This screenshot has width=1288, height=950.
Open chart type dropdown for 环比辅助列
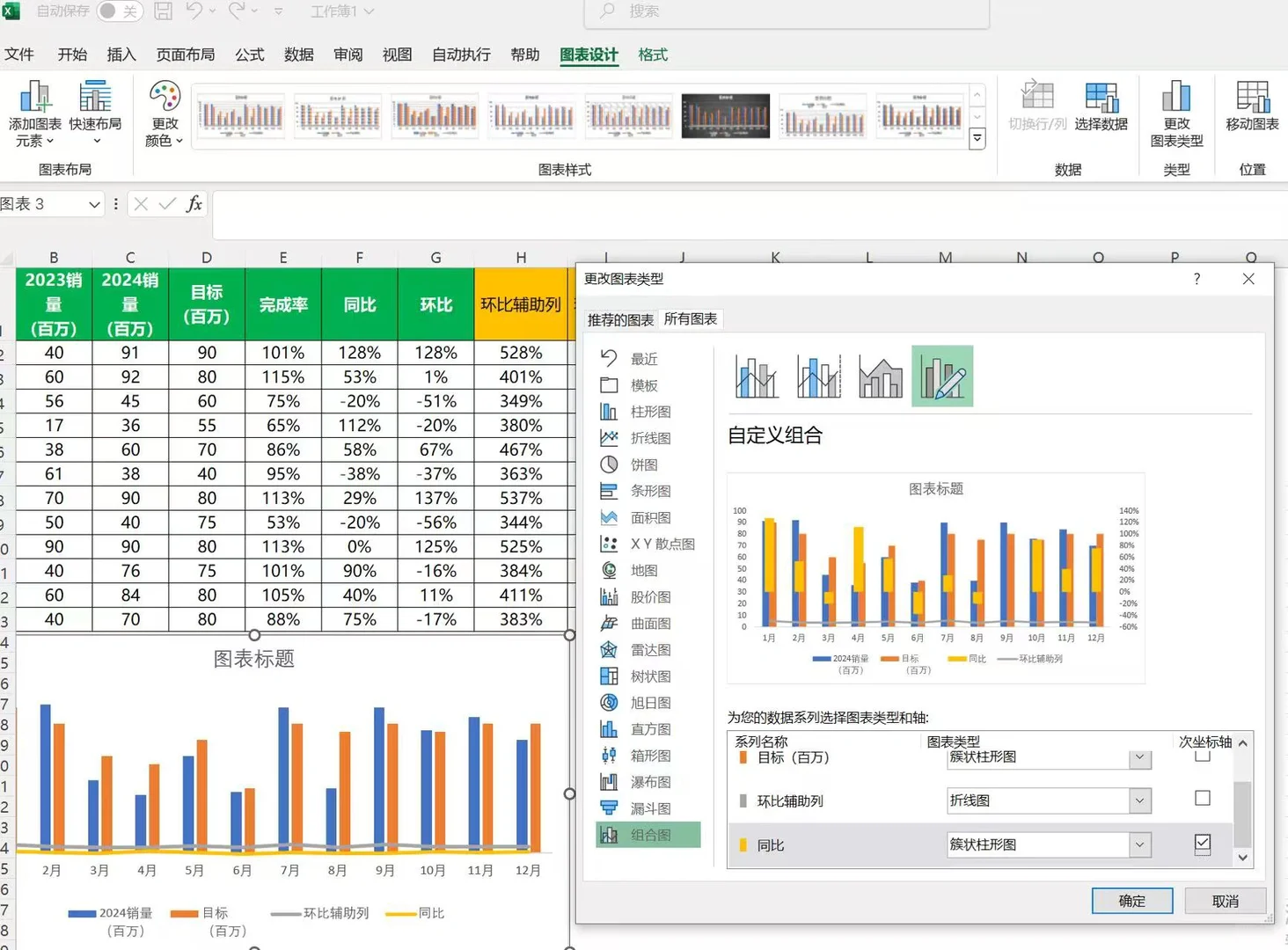[1140, 800]
